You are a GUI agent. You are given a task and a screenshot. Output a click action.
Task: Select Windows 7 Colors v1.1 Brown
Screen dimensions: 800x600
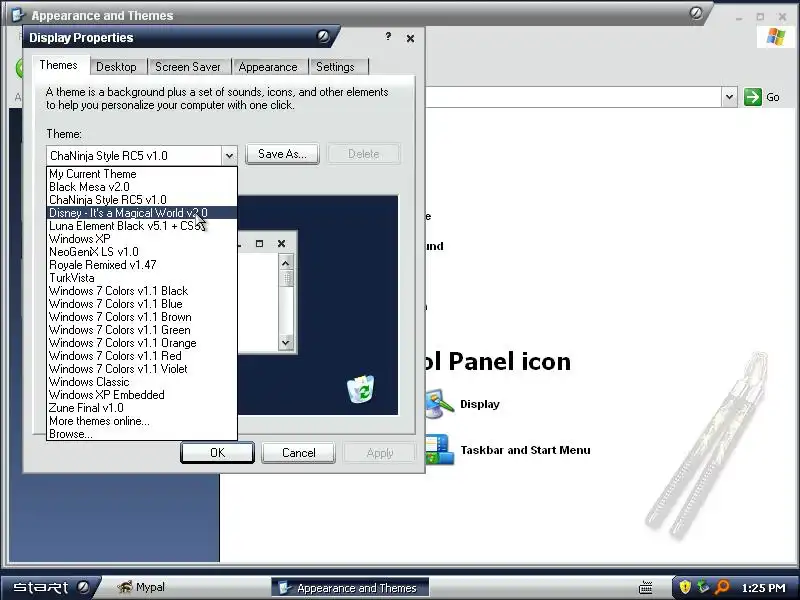pos(142,317)
